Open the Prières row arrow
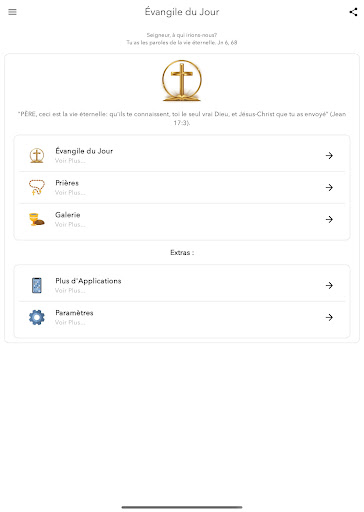 tap(329, 188)
